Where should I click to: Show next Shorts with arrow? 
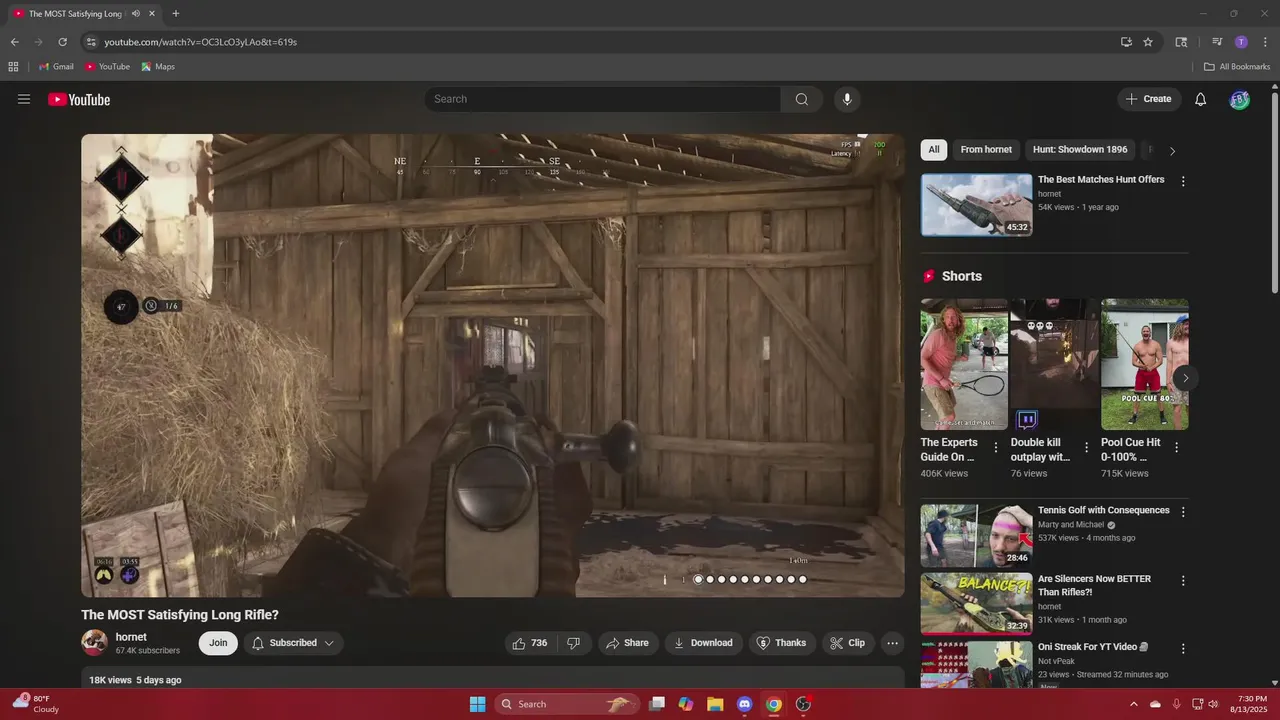[x=1185, y=378]
